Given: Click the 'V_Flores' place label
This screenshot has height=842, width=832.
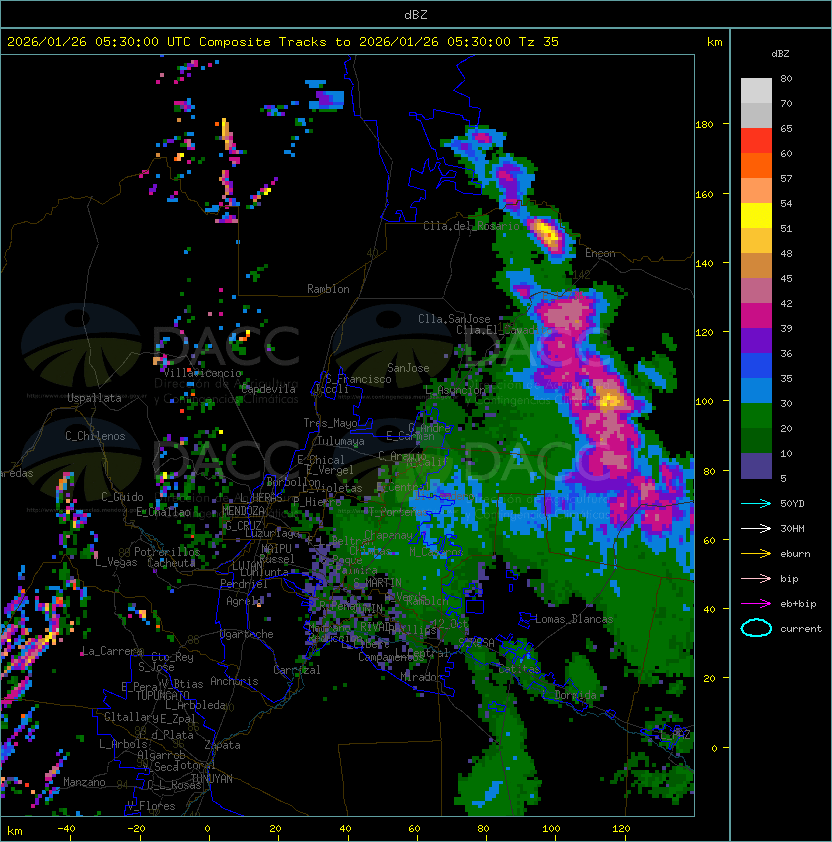Looking at the screenshot, I should [x=151, y=805].
